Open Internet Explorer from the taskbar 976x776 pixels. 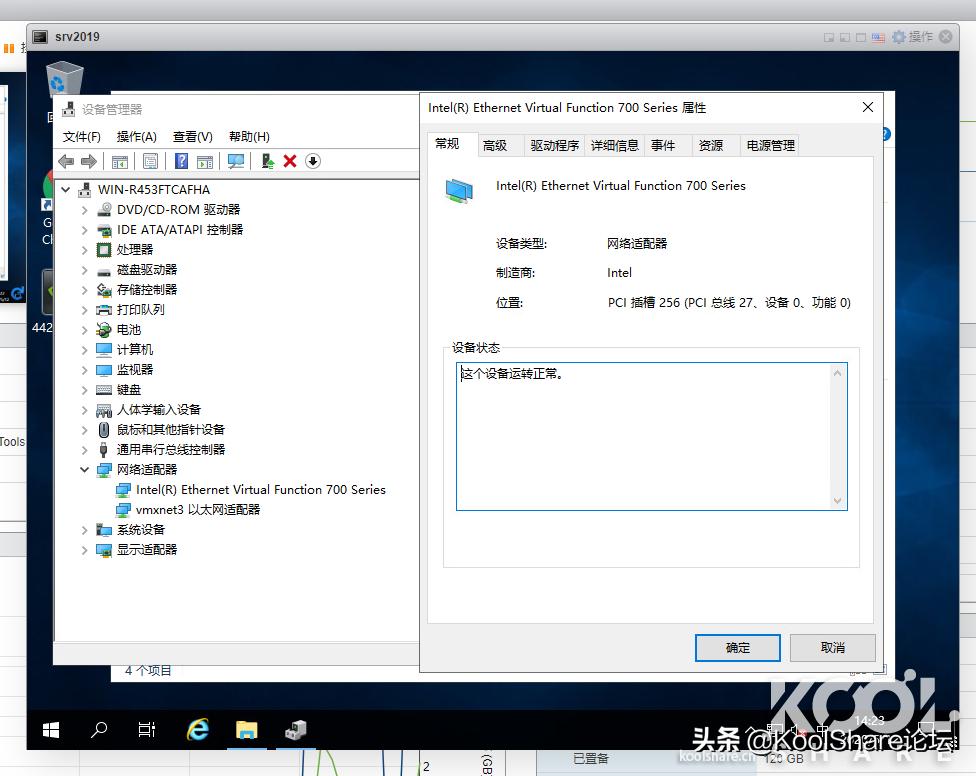197,730
